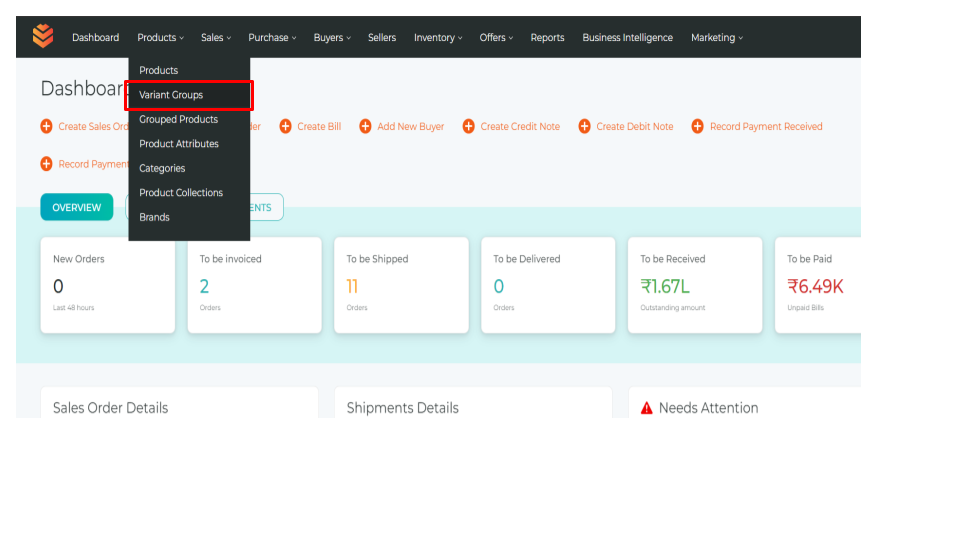
Task: Open the To be Delivered card
Action: (548, 285)
